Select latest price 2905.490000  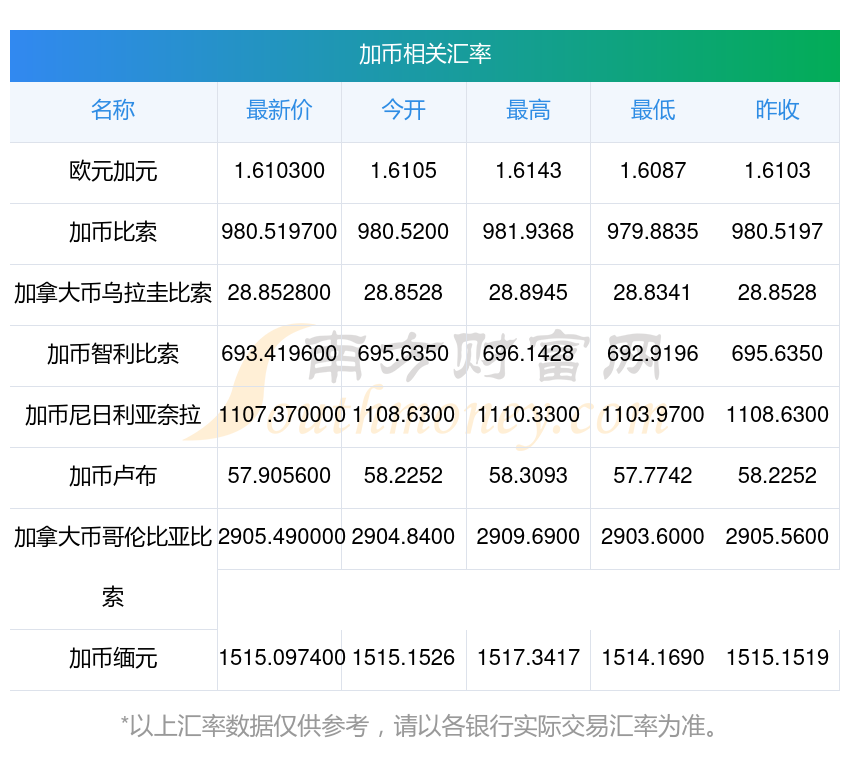pyautogui.click(x=281, y=537)
